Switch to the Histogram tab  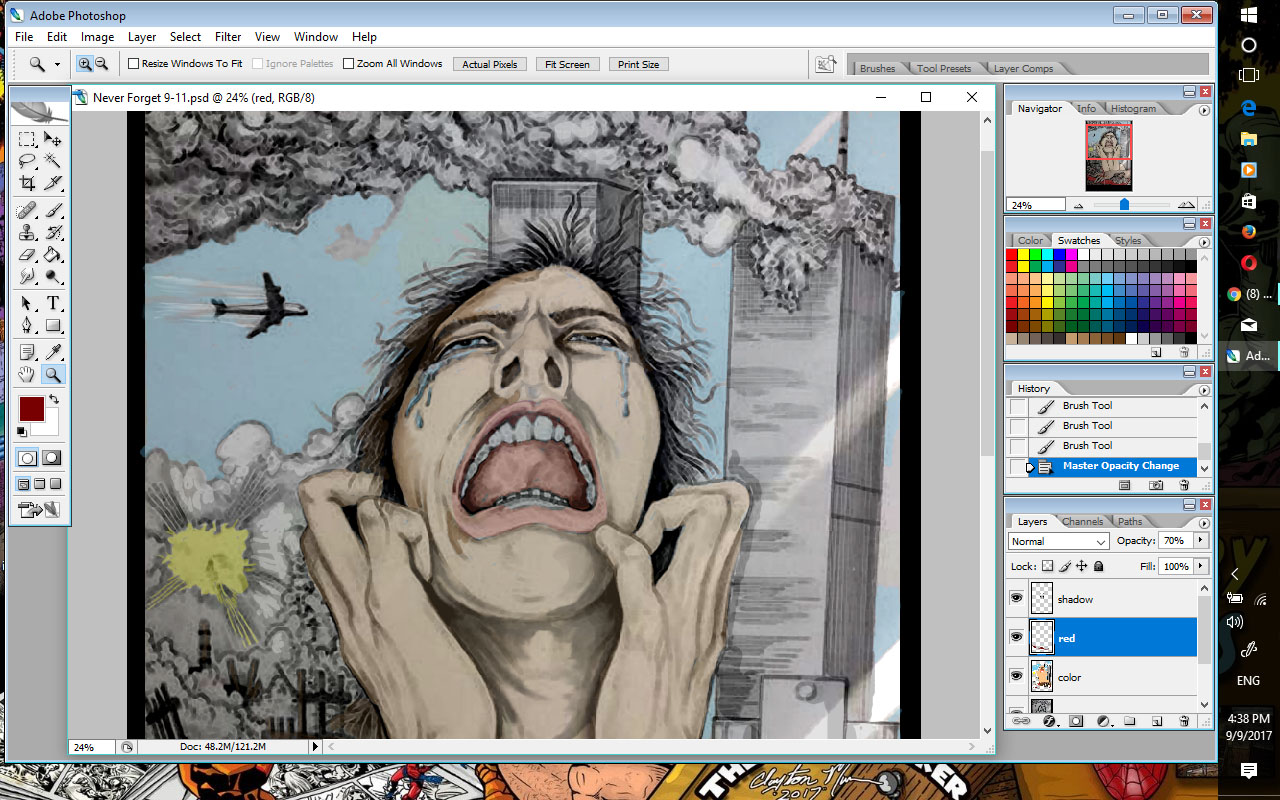[1133, 109]
